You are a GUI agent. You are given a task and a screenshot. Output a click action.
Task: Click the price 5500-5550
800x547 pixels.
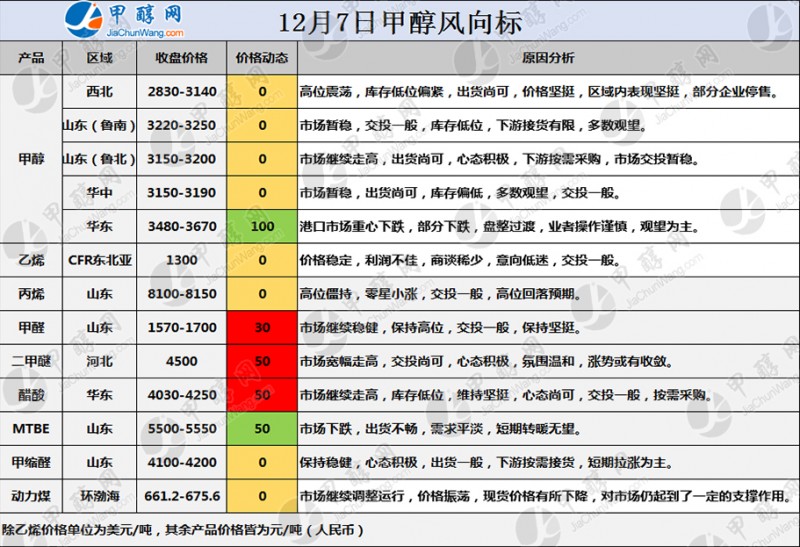tap(182, 429)
